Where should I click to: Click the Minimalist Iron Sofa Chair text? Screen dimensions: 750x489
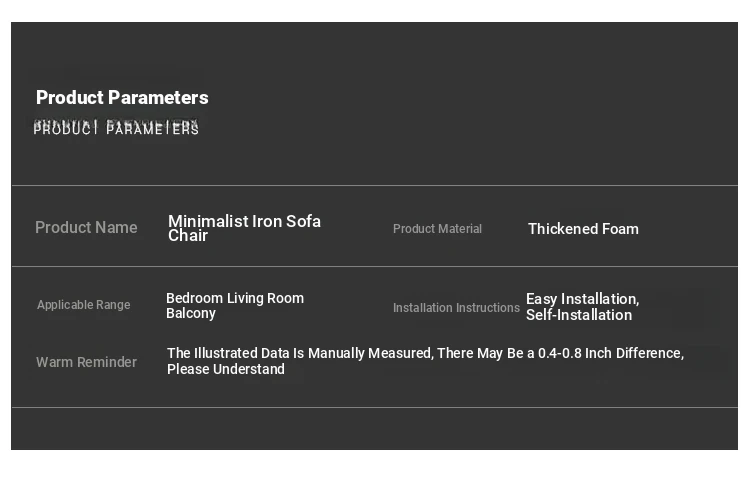(244, 228)
